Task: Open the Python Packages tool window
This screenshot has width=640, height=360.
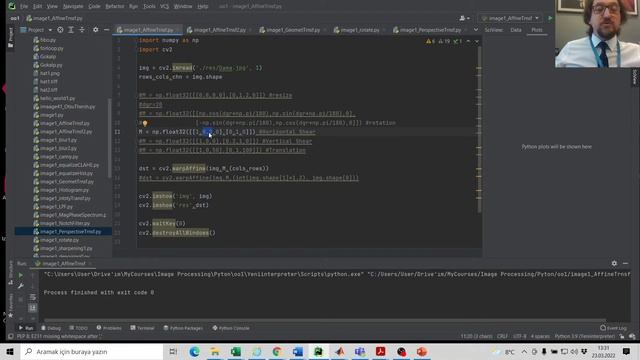Action: coord(183,328)
